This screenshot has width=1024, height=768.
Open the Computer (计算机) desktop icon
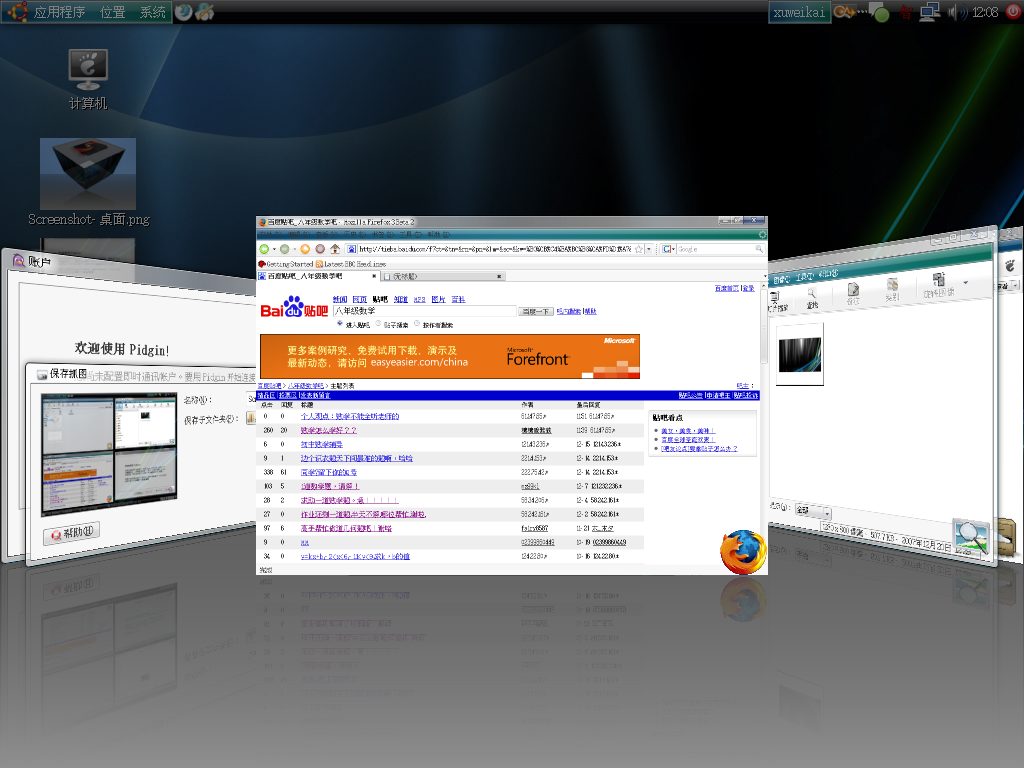[x=88, y=79]
